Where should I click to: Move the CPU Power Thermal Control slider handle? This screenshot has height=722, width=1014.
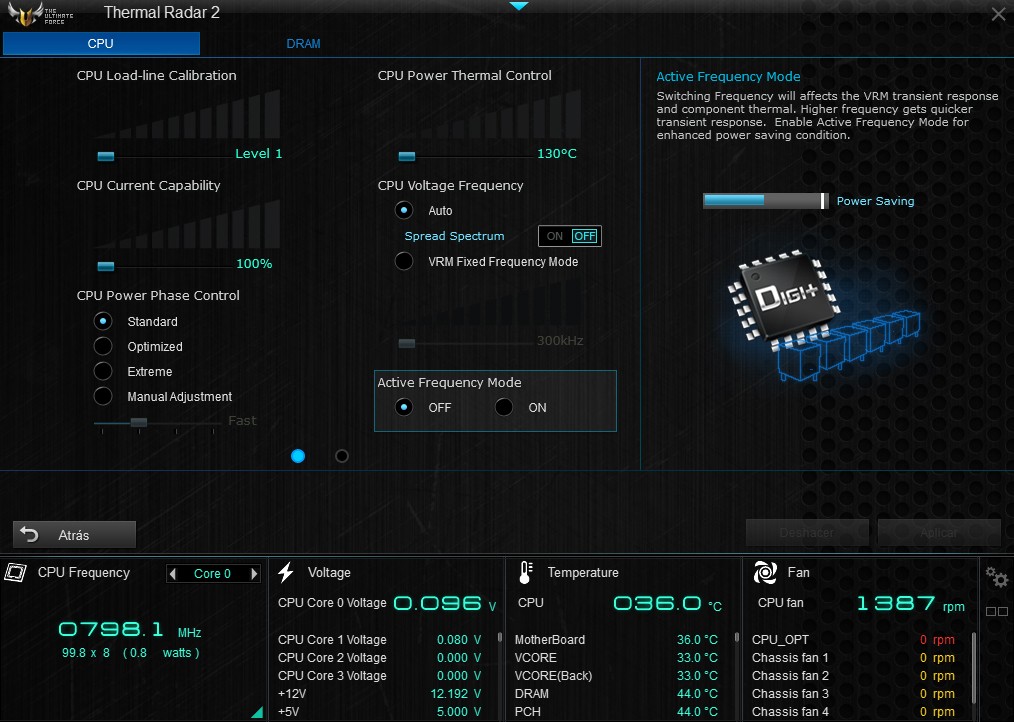pyautogui.click(x=407, y=156)
